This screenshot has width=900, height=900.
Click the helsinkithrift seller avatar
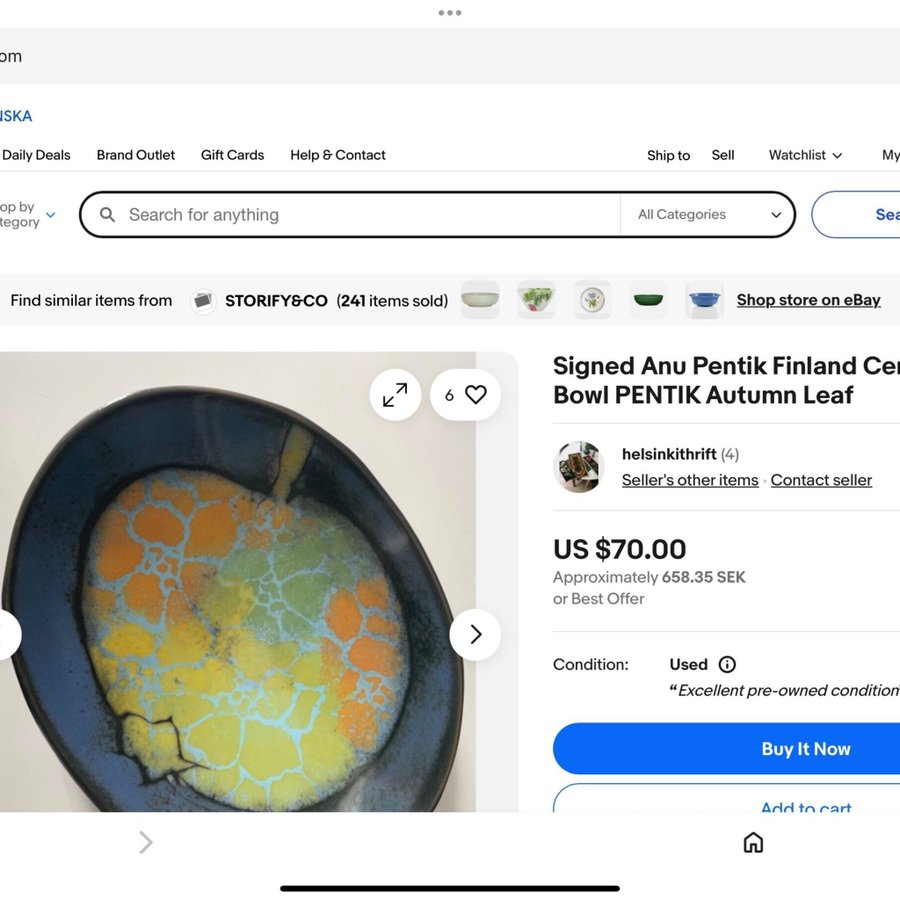coord(579,467)
